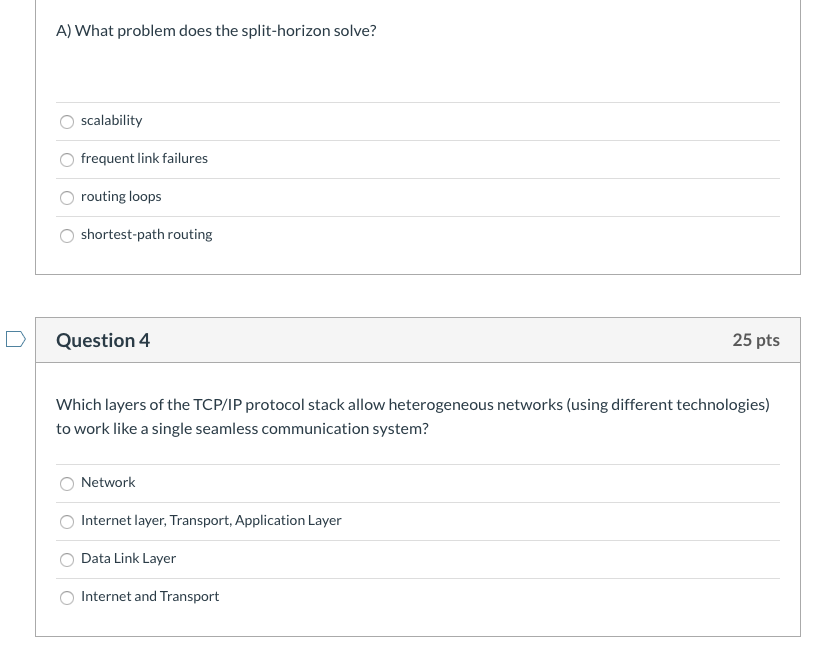Click the answer text 'scalability'
834x645 pixels.
(x=111, y=120)
